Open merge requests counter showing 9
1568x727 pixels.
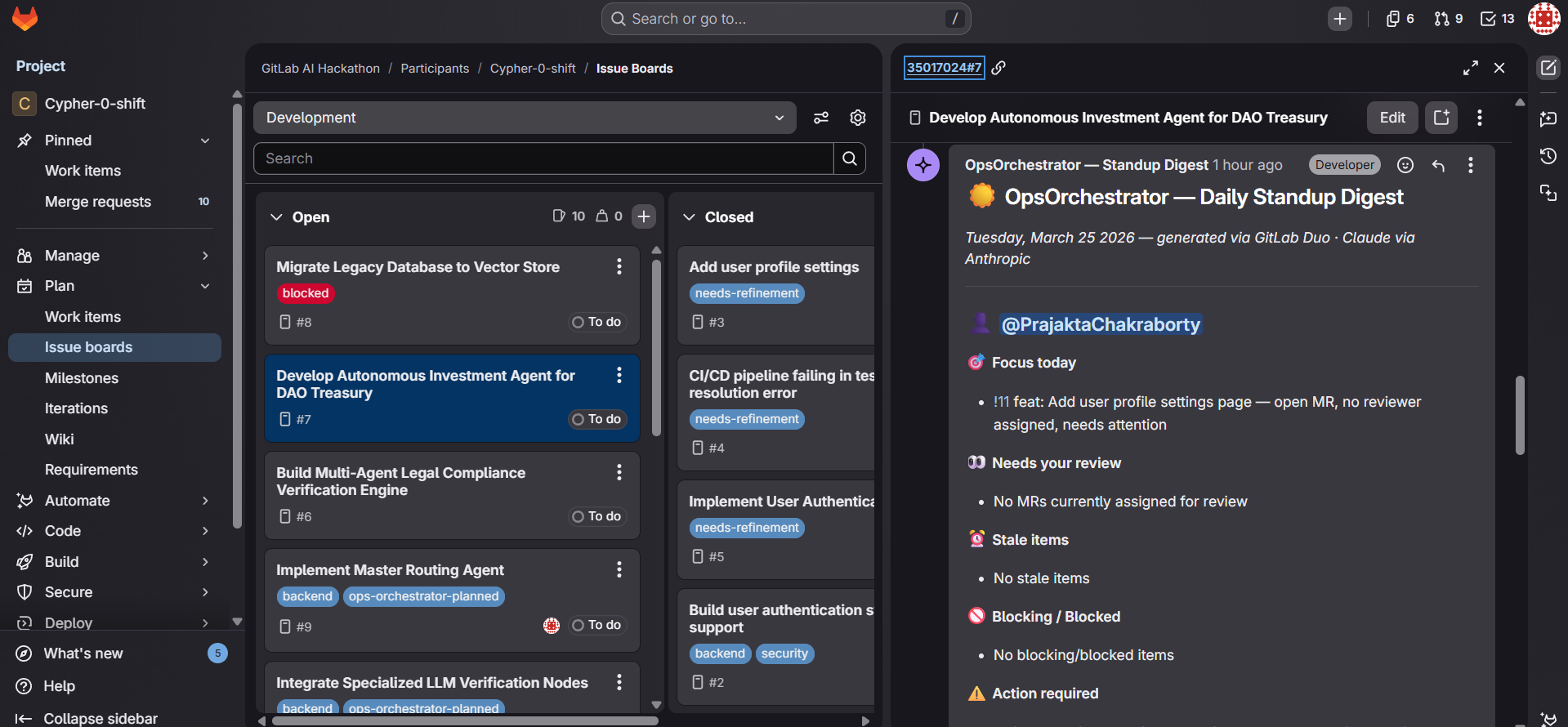(1448, 19)
